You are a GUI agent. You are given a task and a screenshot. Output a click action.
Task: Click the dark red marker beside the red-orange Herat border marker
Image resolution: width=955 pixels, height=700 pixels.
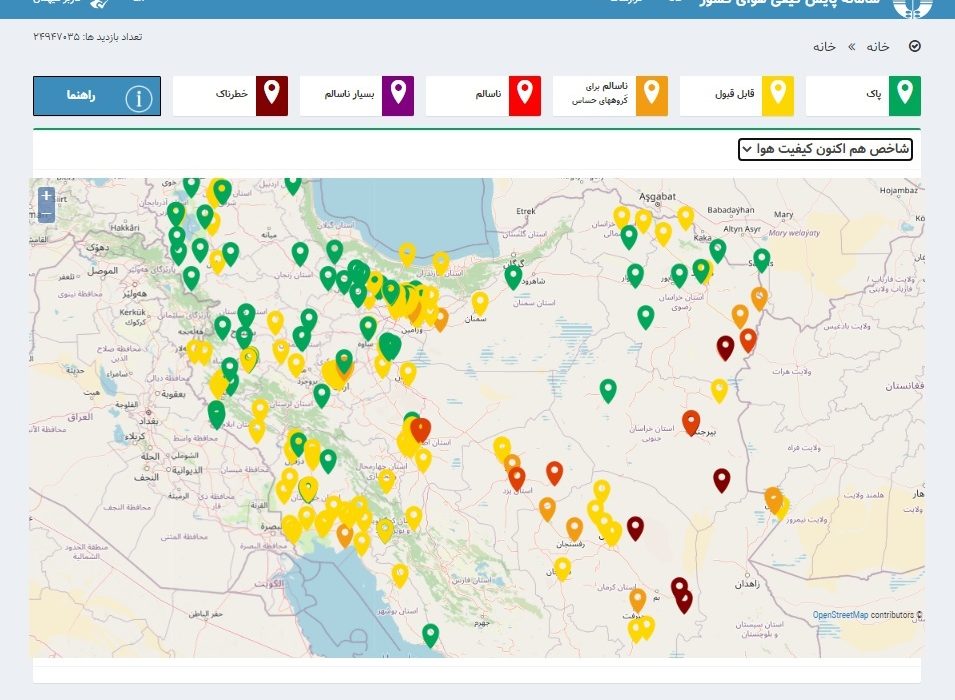click(x=725, y=347)
